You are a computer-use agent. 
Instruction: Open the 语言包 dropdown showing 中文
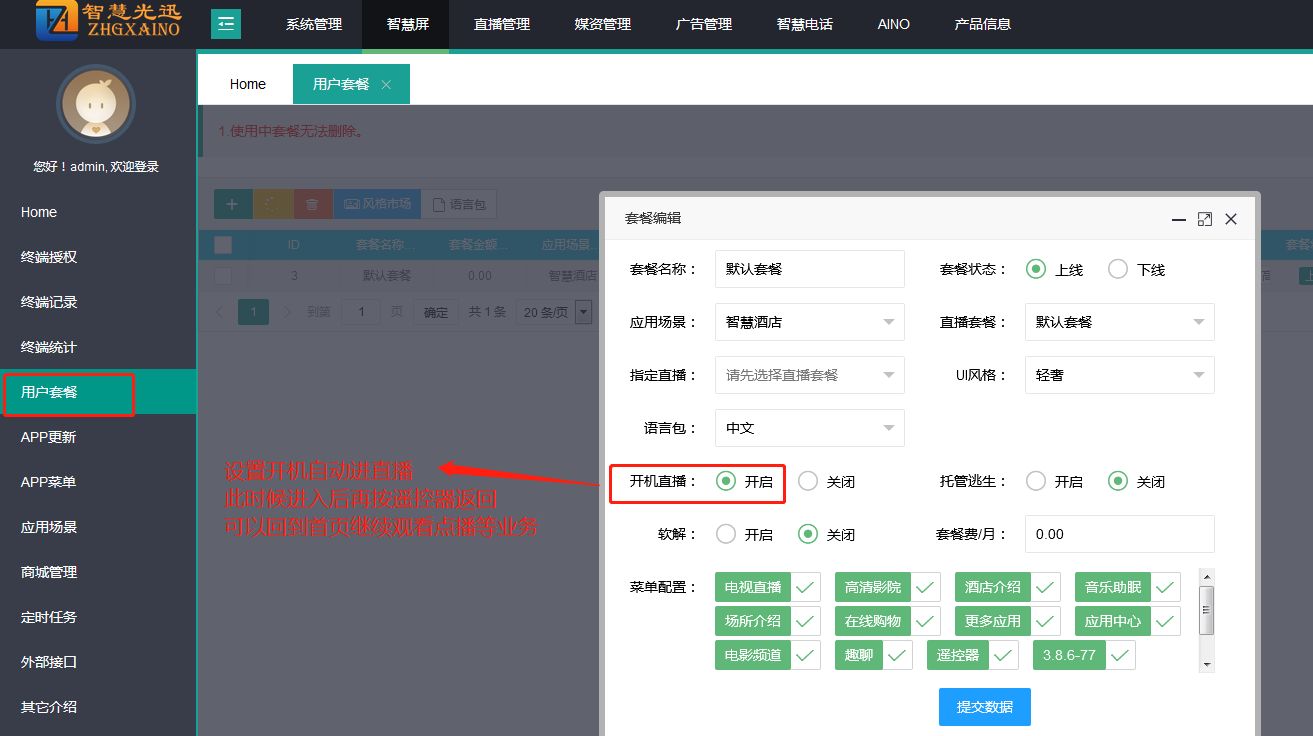pyautogui.click(x=809, y=428)
